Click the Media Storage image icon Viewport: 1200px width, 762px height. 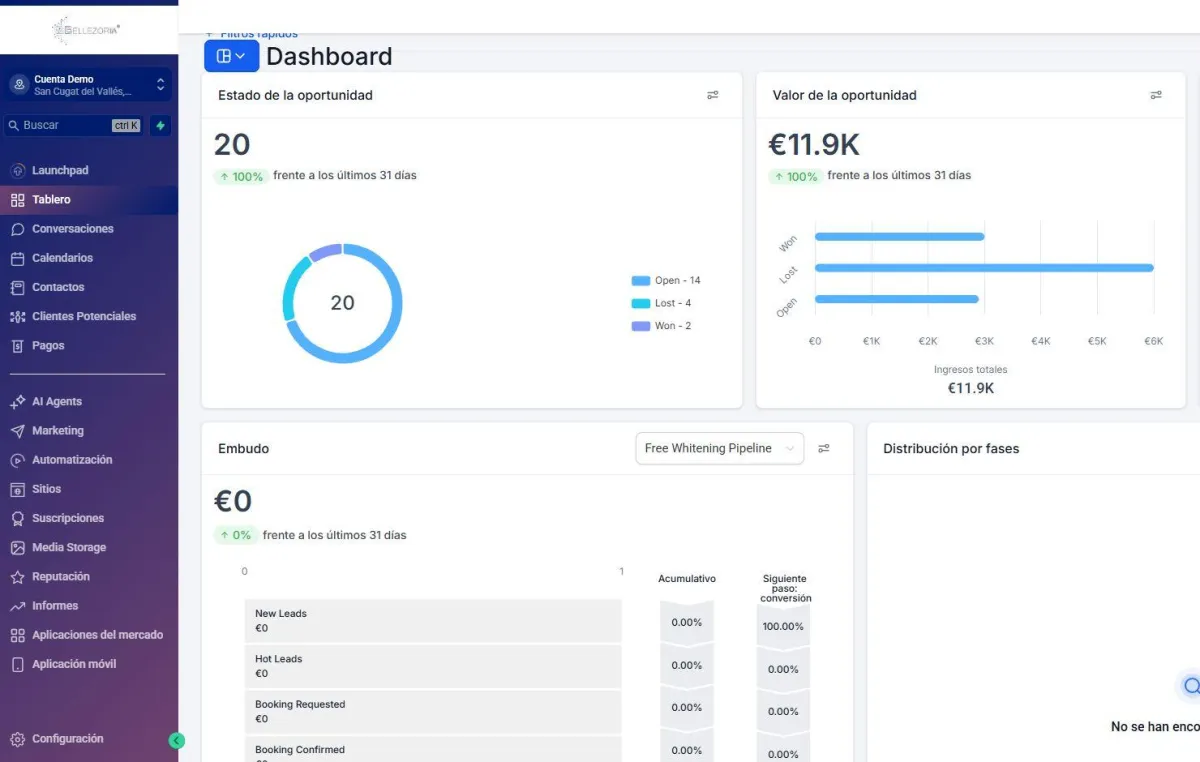point(17,548)
